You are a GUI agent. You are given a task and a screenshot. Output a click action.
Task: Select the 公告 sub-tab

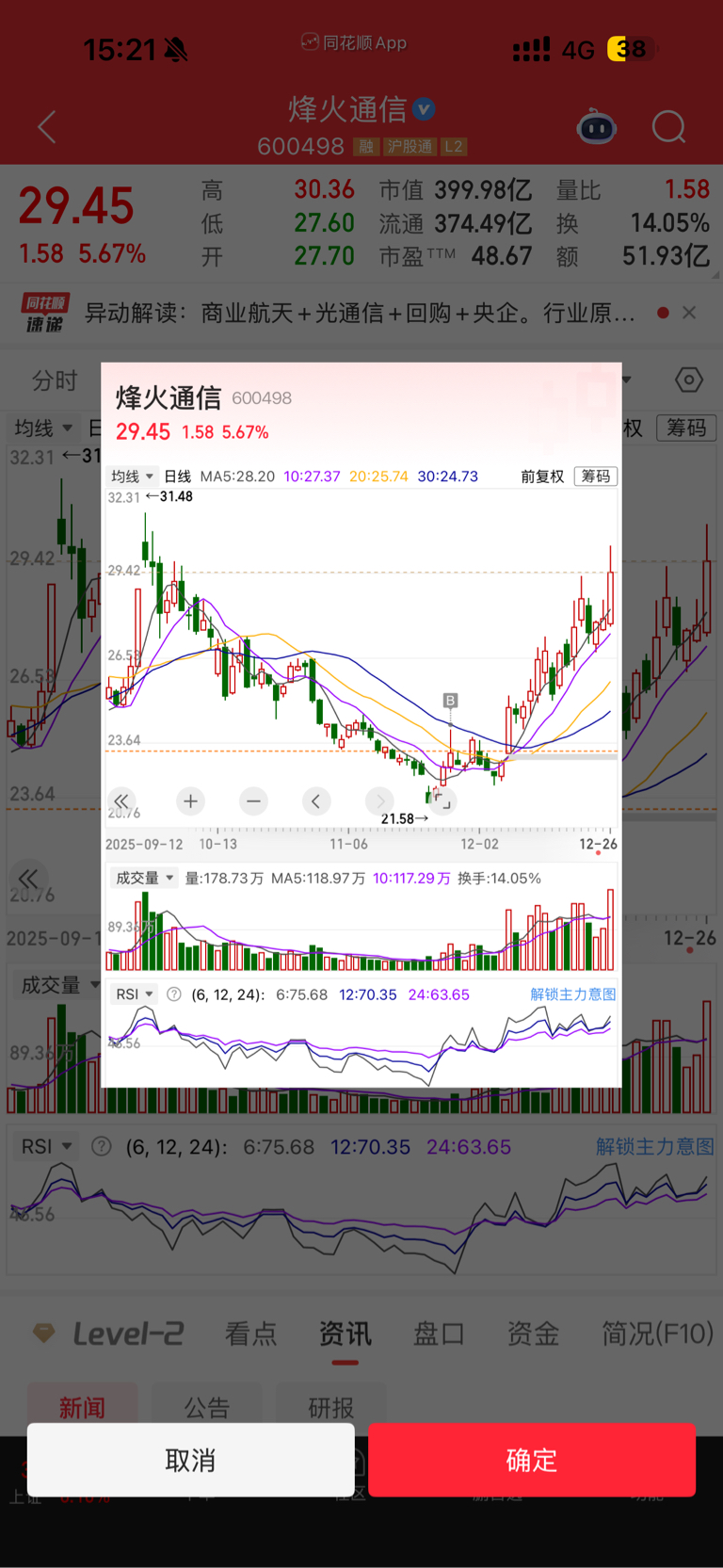pyautogui.click(x=207, y=1408)
